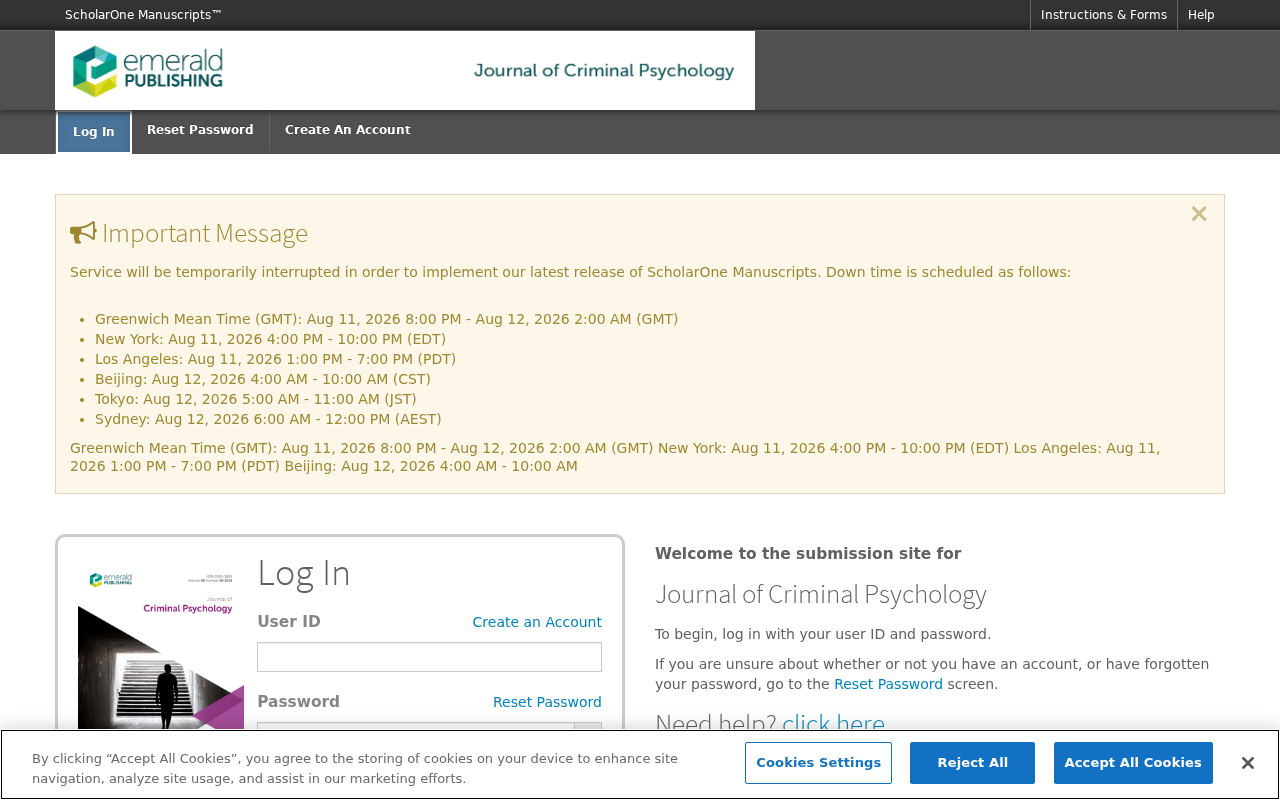Accept All Cookies
This screenshot has width=1280, height=800.
point(1133,763)
